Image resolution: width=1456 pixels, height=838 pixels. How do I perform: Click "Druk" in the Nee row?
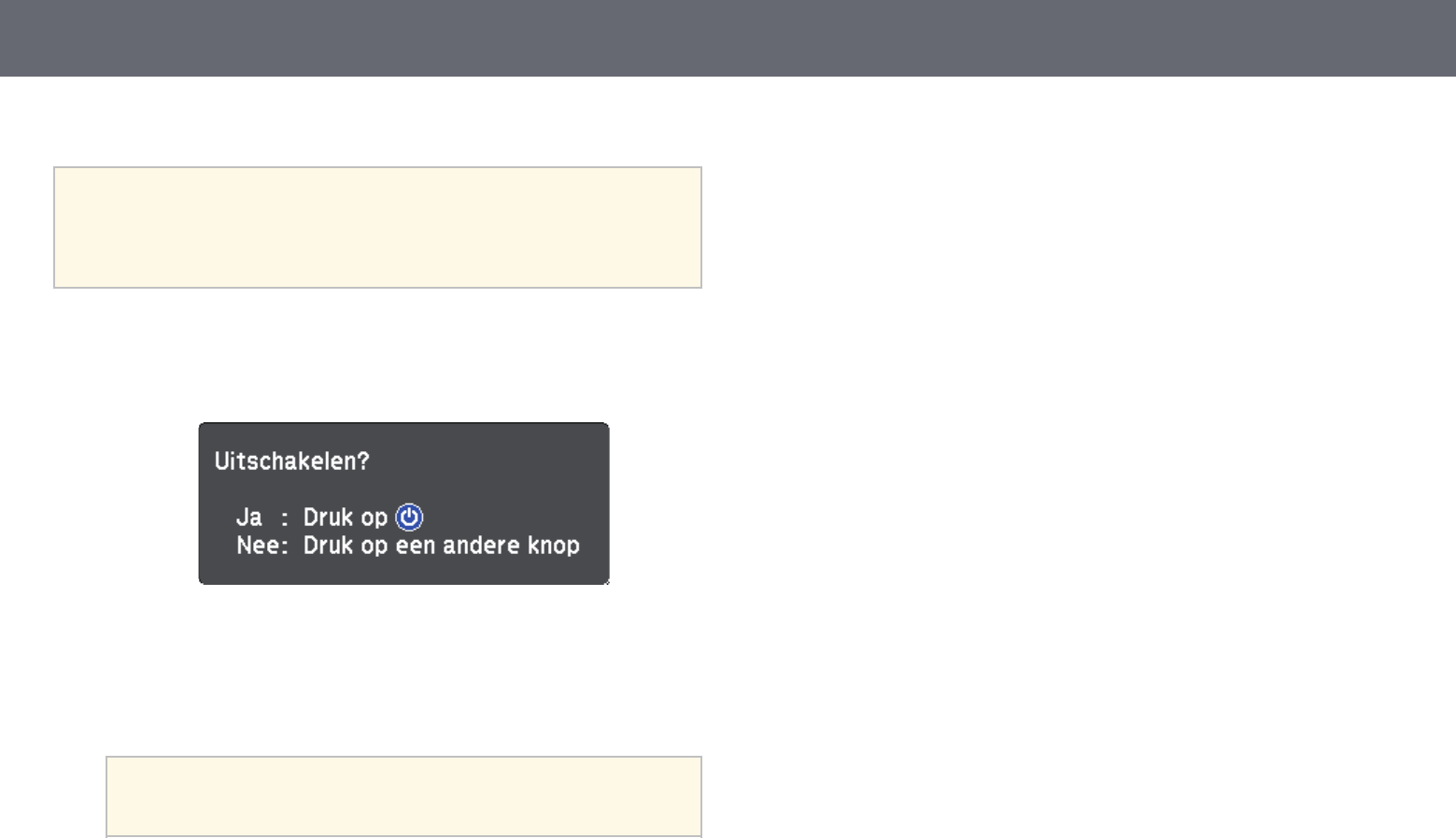[324, 546]
